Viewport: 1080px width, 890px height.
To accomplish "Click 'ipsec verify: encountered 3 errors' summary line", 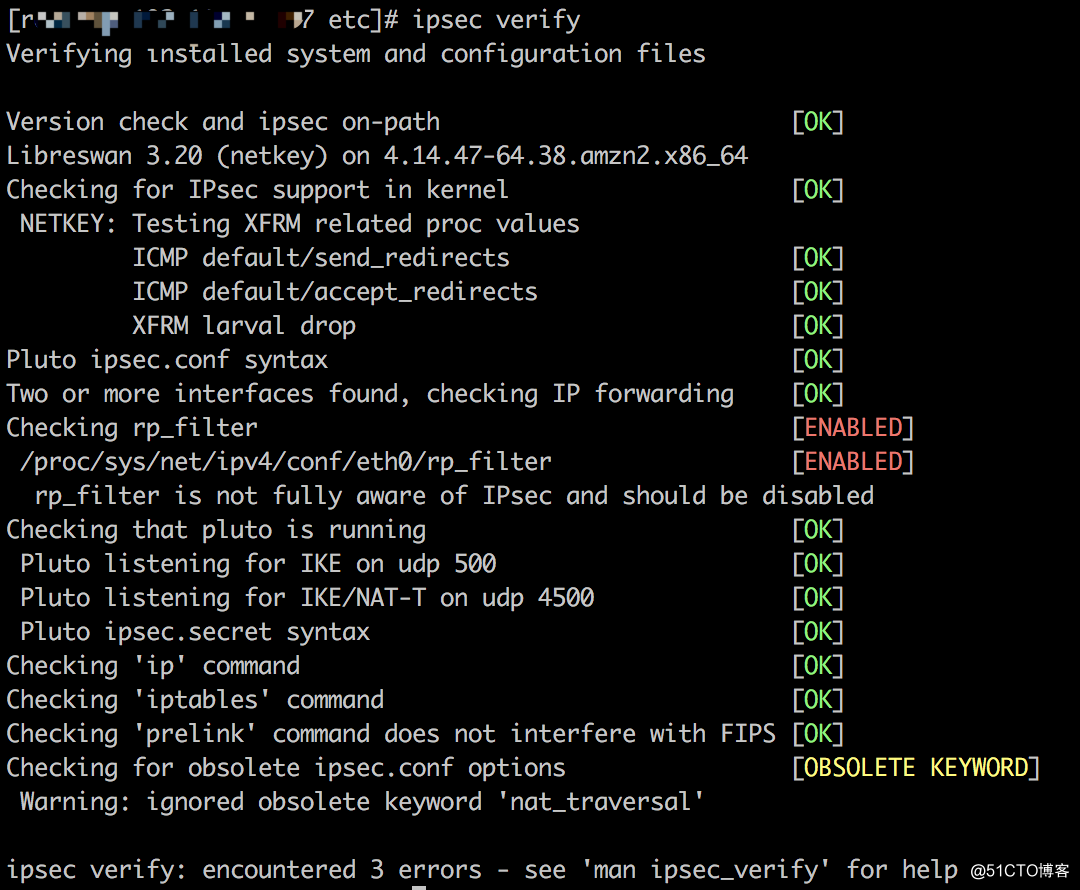I will (x=482, y=869).
